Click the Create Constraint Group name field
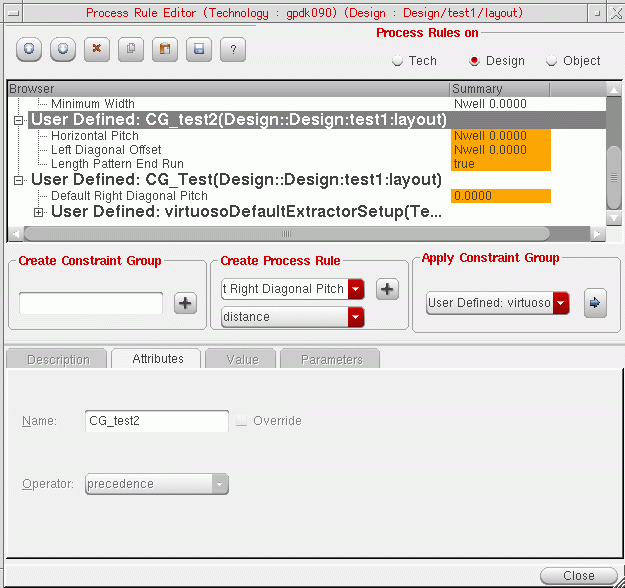Image resolution: width=625 pixels, height=588 pixels. [91, 303]
